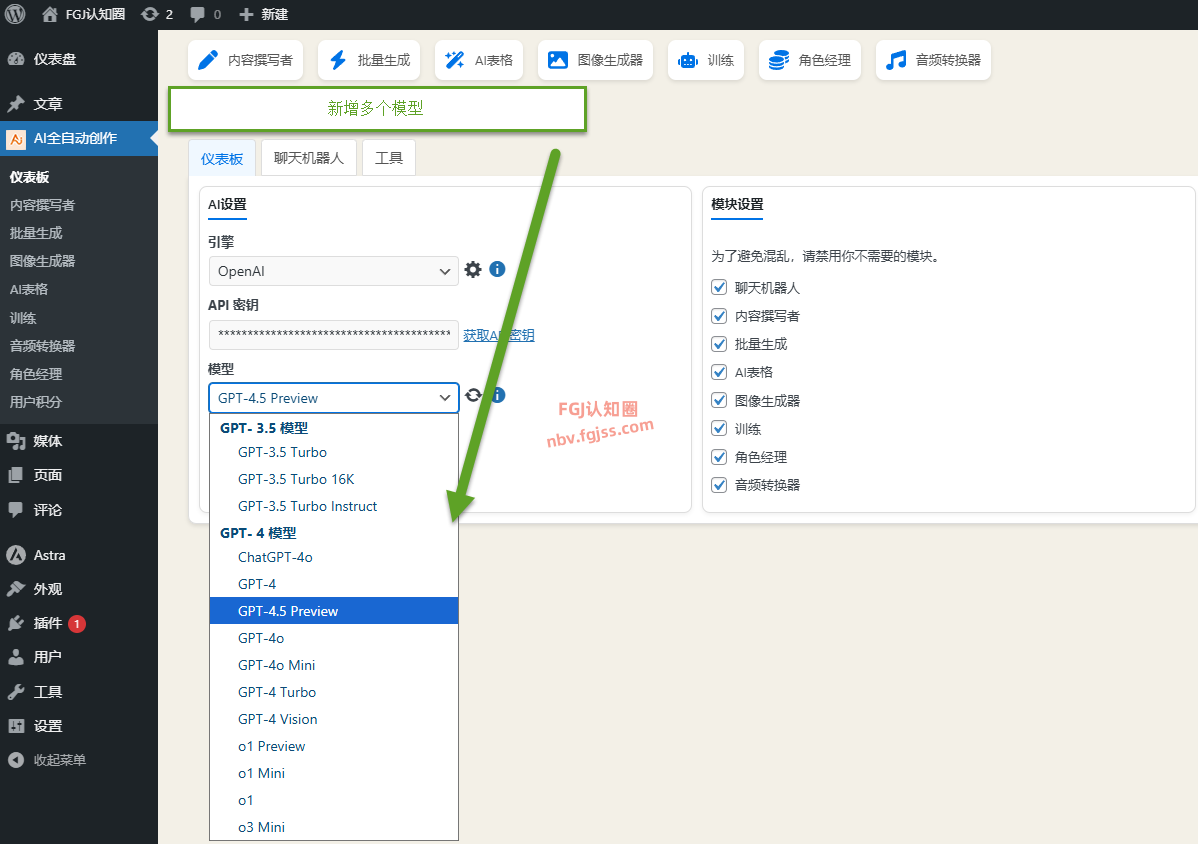The width and height of the screenshot is (1198, 844).
Task: Open 文章 posts pin menu
Action: click(x=79, y=104)
